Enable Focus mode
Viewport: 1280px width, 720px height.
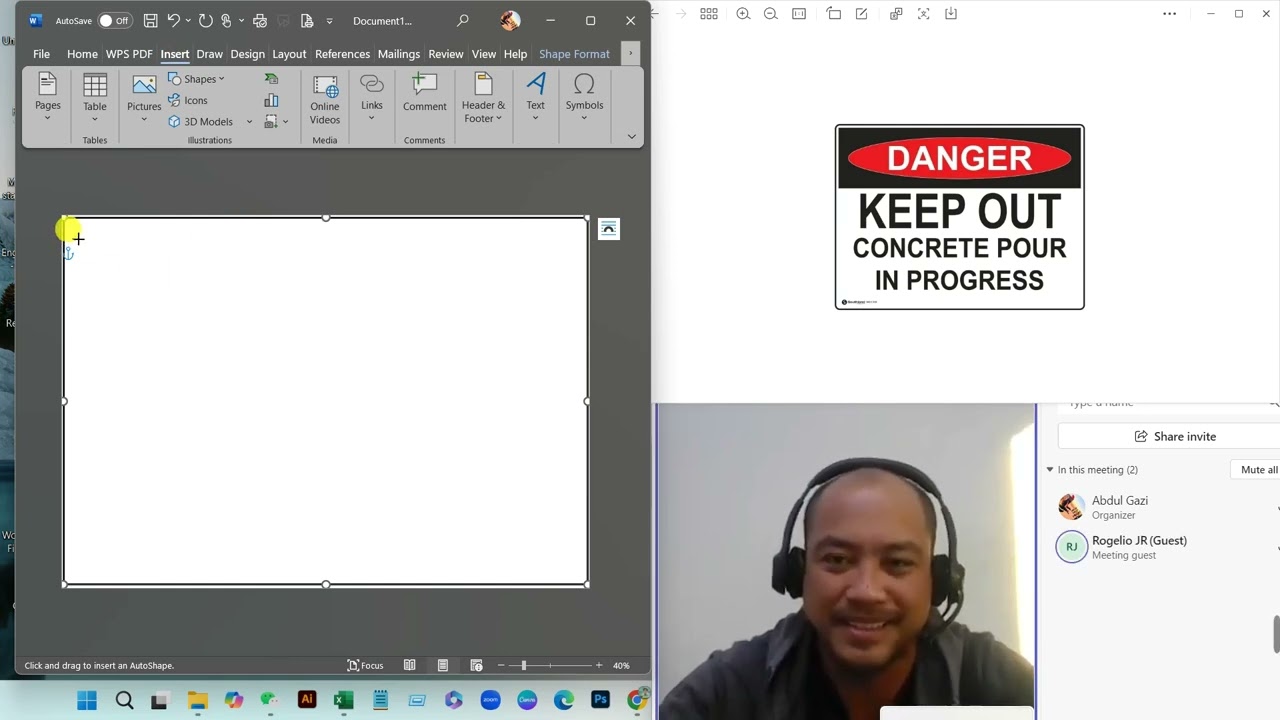(365, 665)
